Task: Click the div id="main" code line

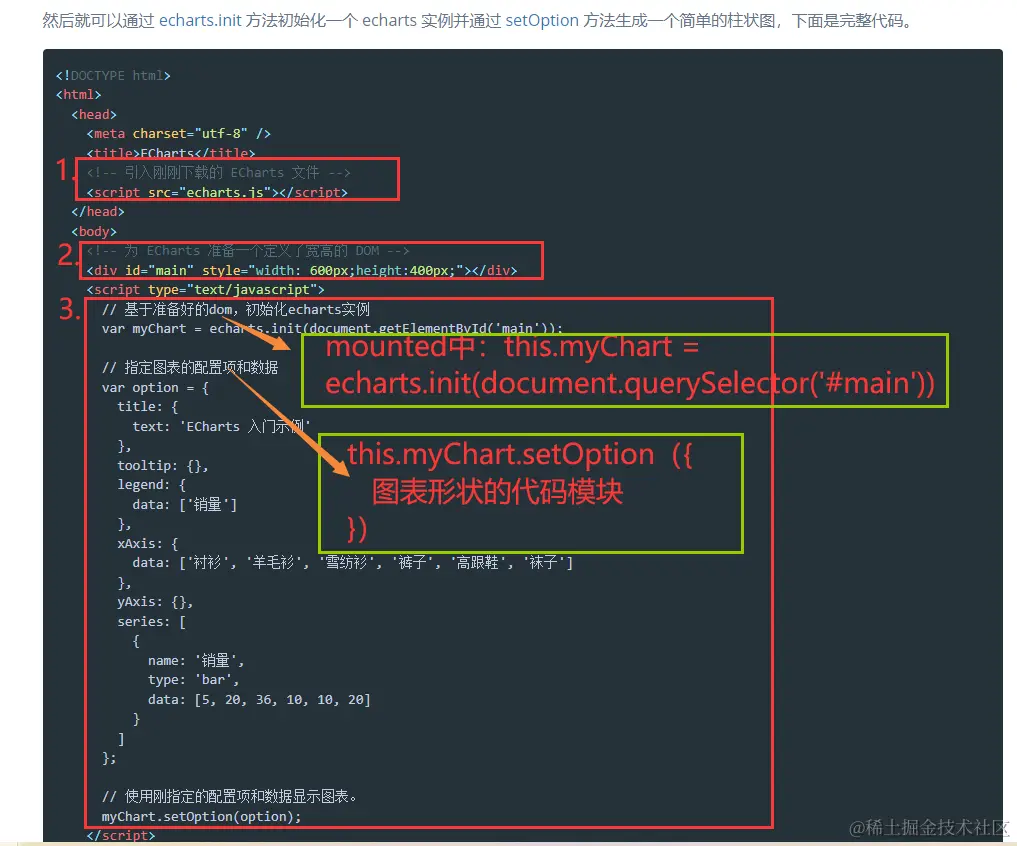Action: coord(302,271)
